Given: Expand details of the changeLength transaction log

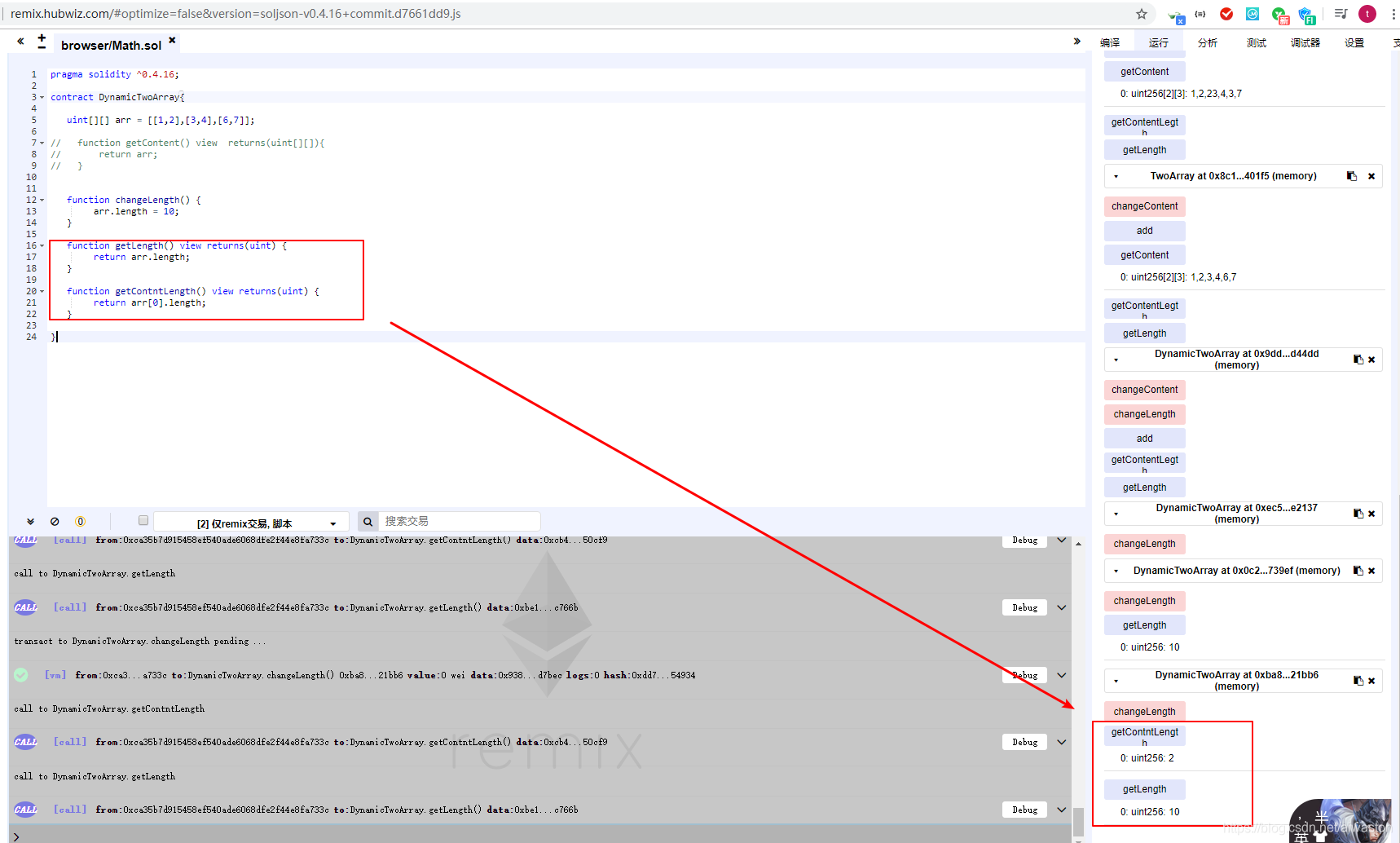Looking at the screenshot, I should [x=1062, y=675].
